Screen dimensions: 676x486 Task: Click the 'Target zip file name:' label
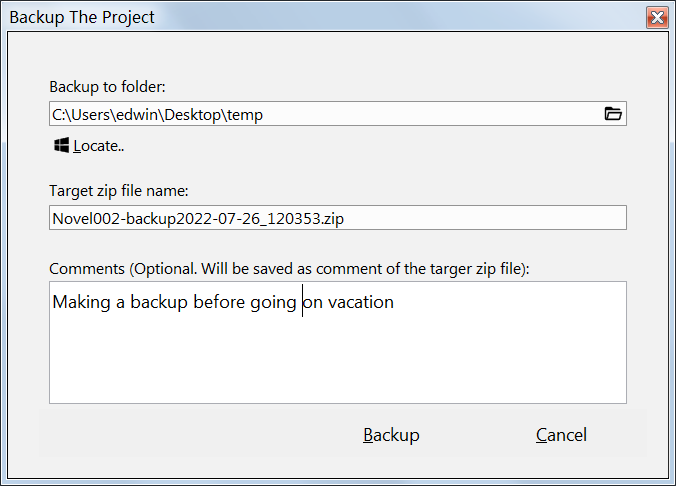pyautogui.click(x=119, y=191)
